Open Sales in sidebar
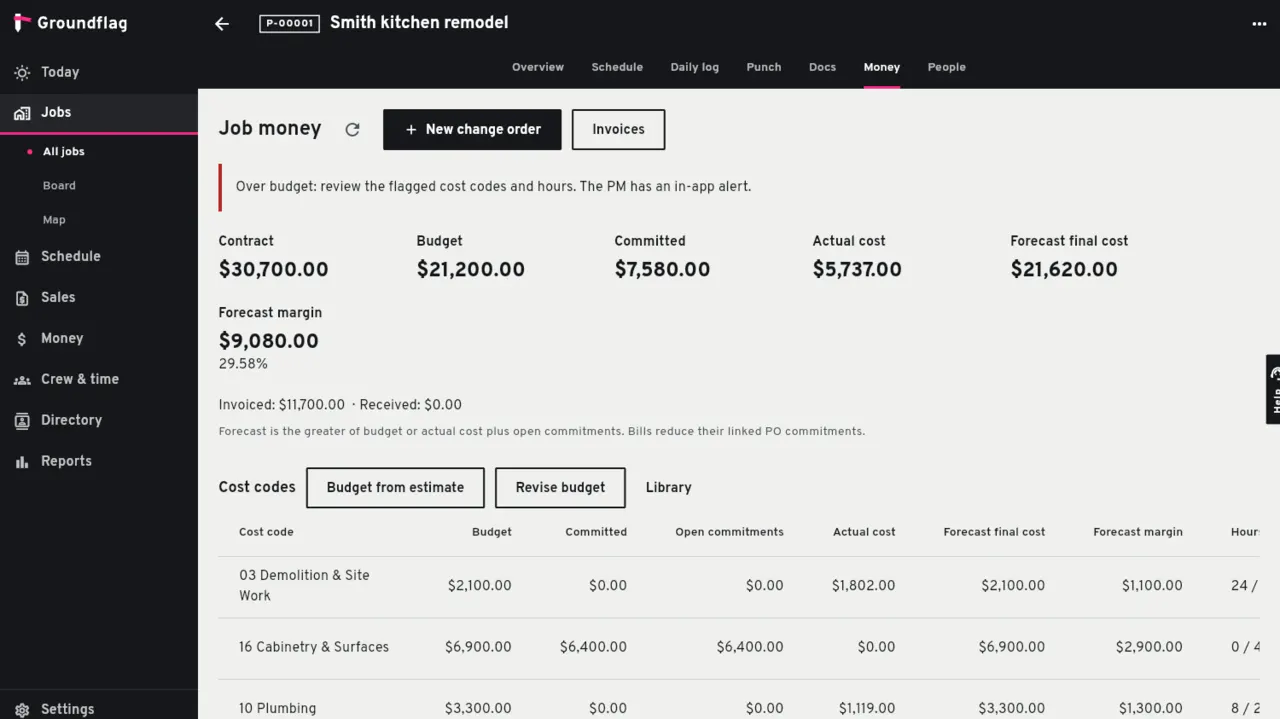Image resolution: width=1280 pixels, height=719 pixels. click(99, 297)
